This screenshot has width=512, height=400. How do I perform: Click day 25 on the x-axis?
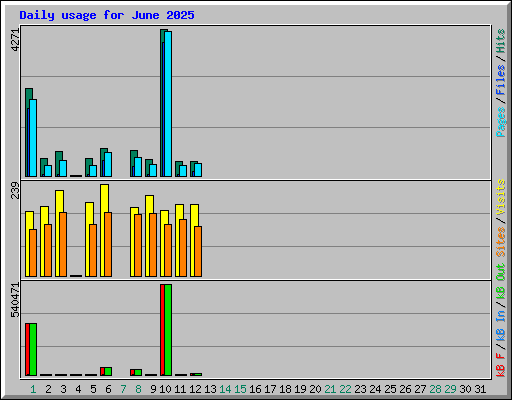[x=390, y=389]
